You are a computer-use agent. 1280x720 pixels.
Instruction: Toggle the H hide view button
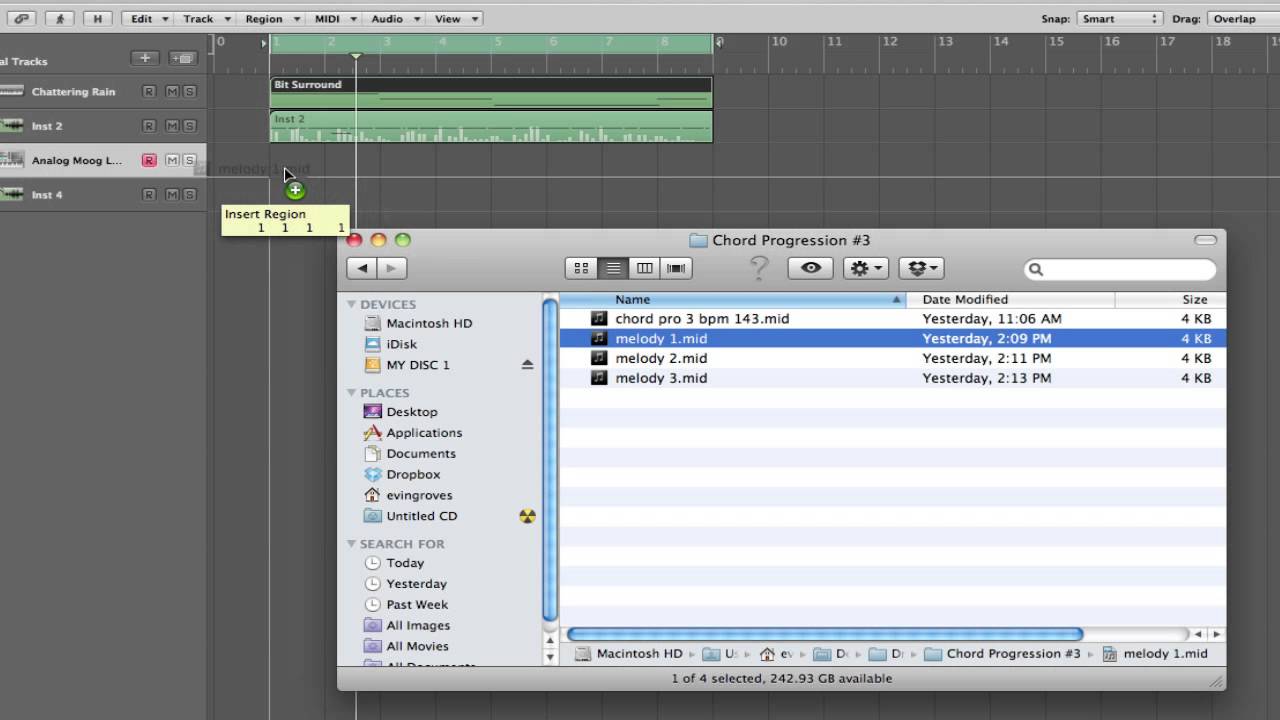click(97, 18)
